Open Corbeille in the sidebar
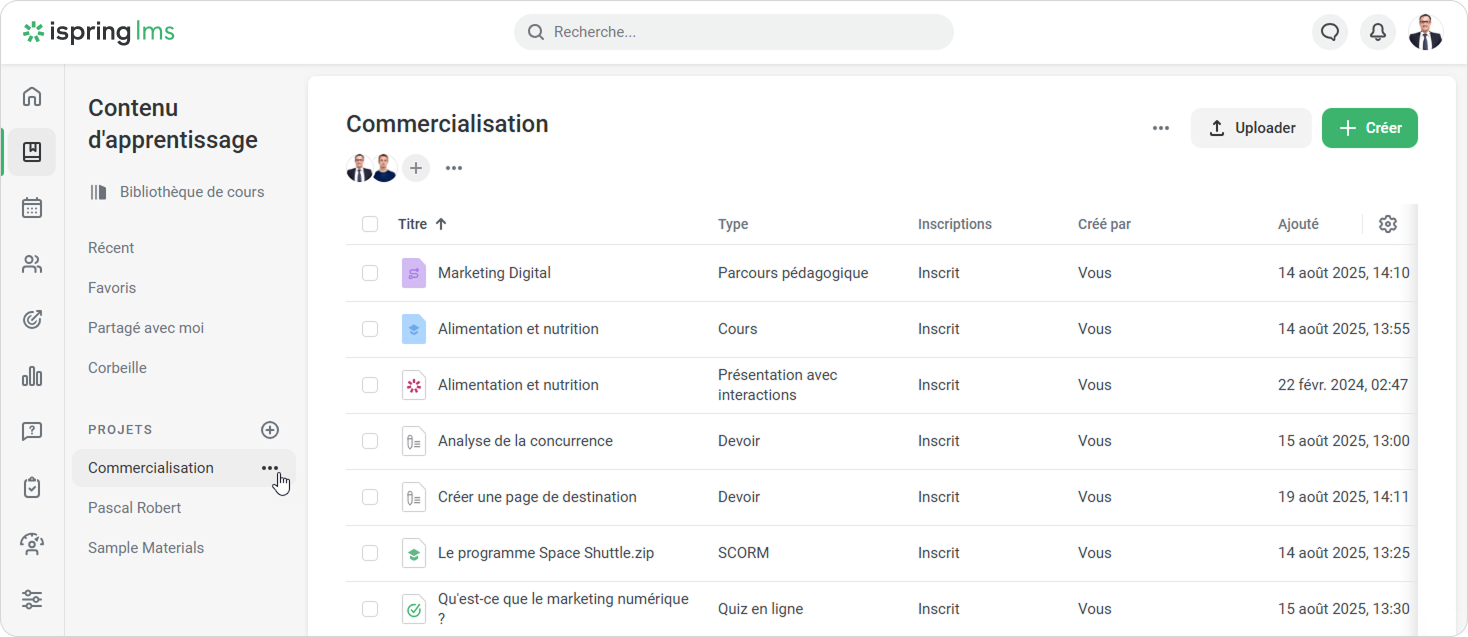 tap(117, 368)
